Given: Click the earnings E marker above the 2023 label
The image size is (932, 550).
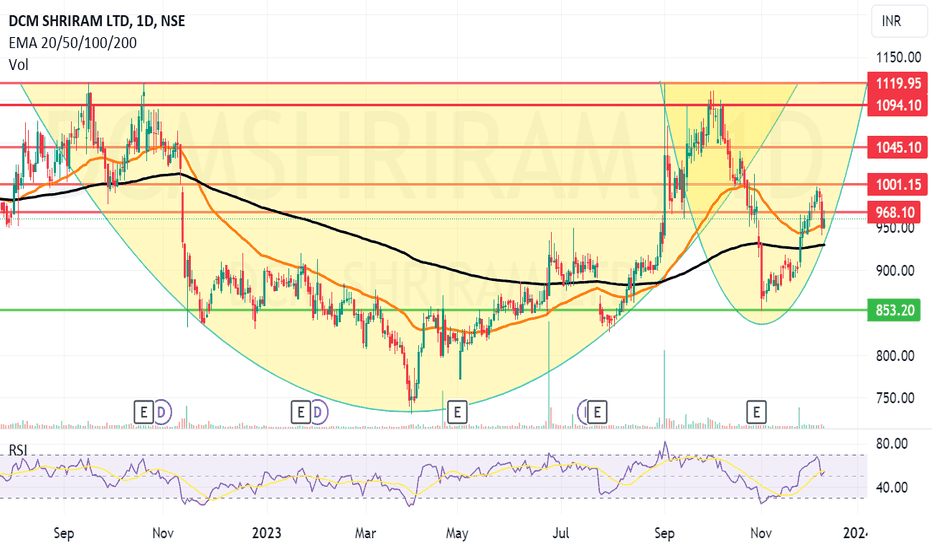Looking at the screenshot, I should pos(300,411).
